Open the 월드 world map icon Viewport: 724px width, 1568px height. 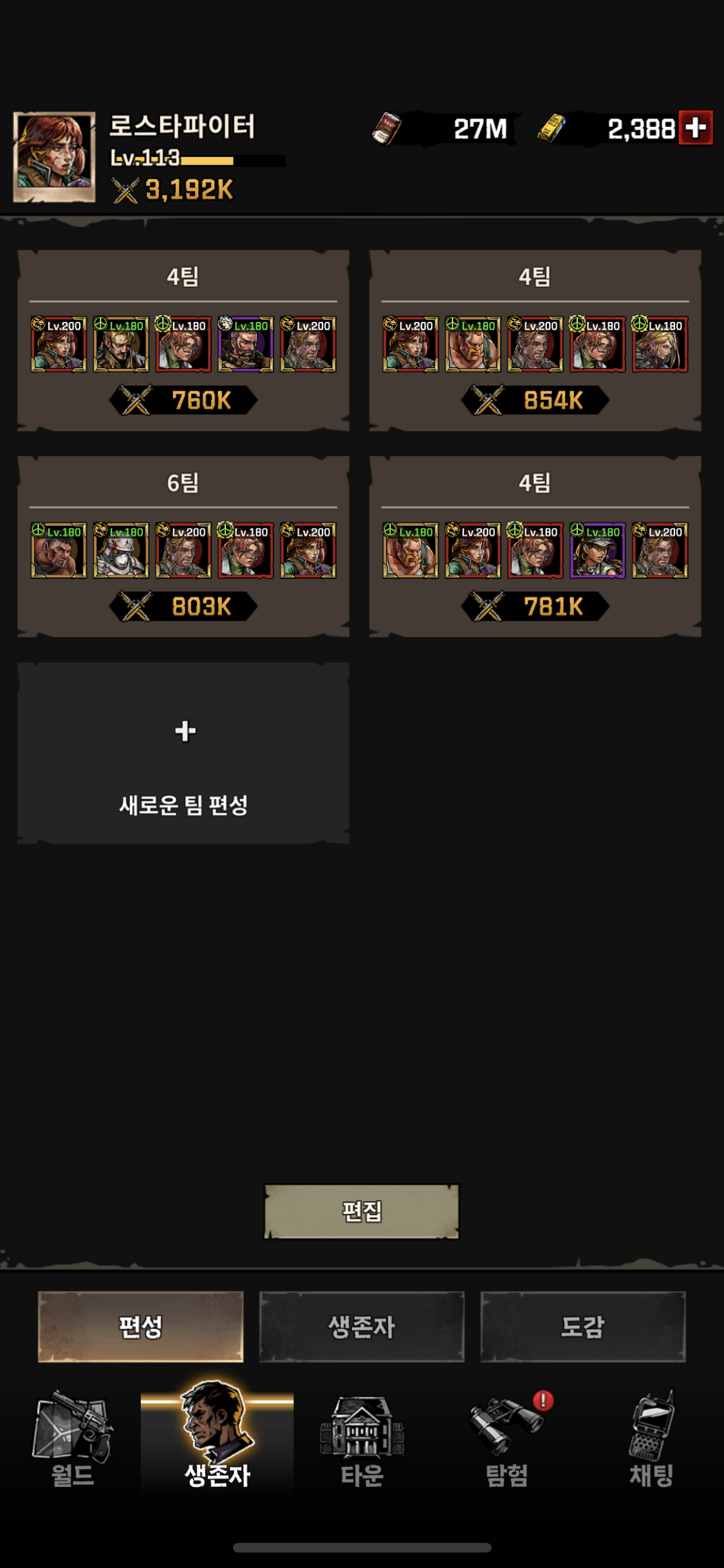coord(72,1439)
